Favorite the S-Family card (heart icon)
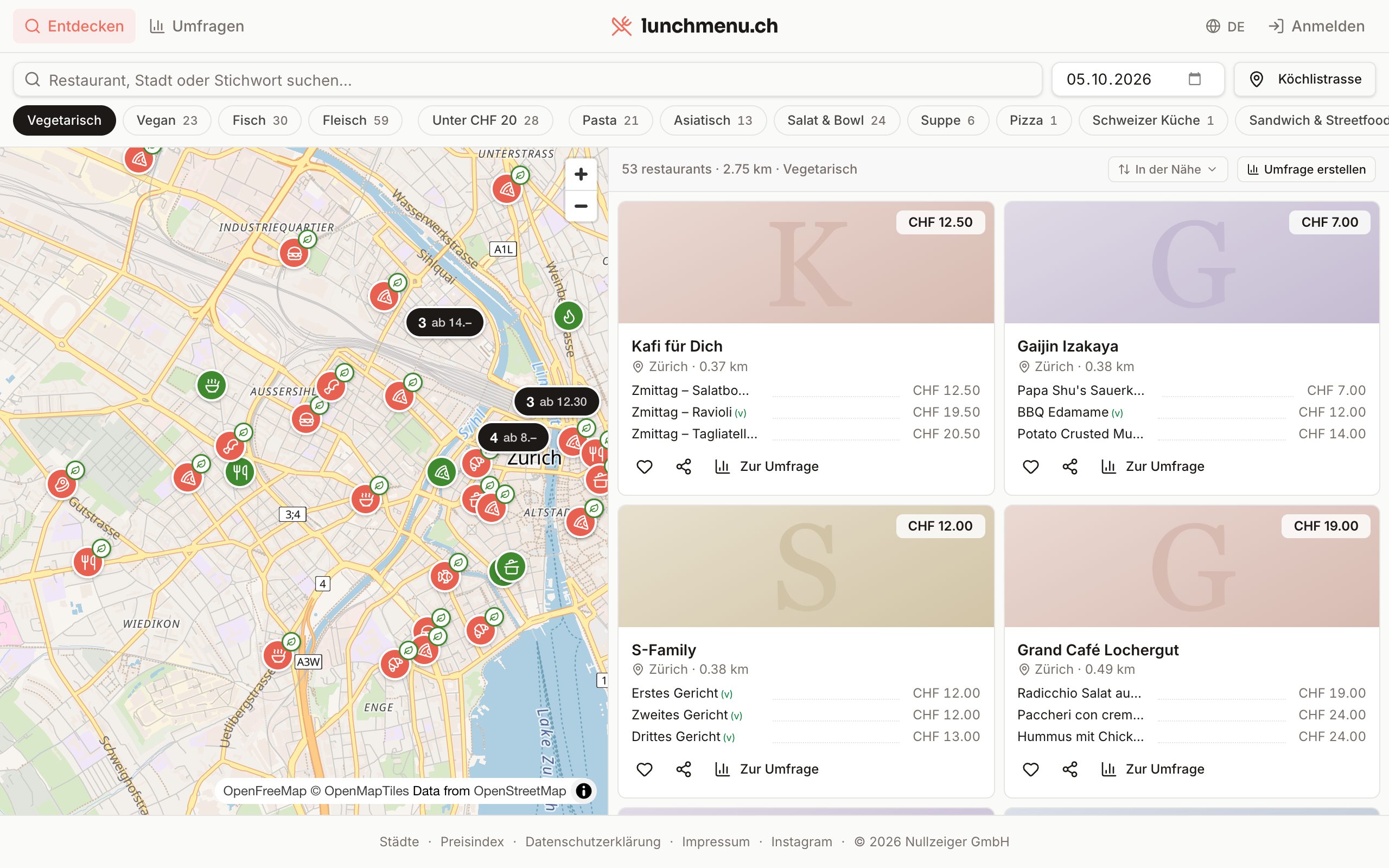 click(x=644, y=769)
